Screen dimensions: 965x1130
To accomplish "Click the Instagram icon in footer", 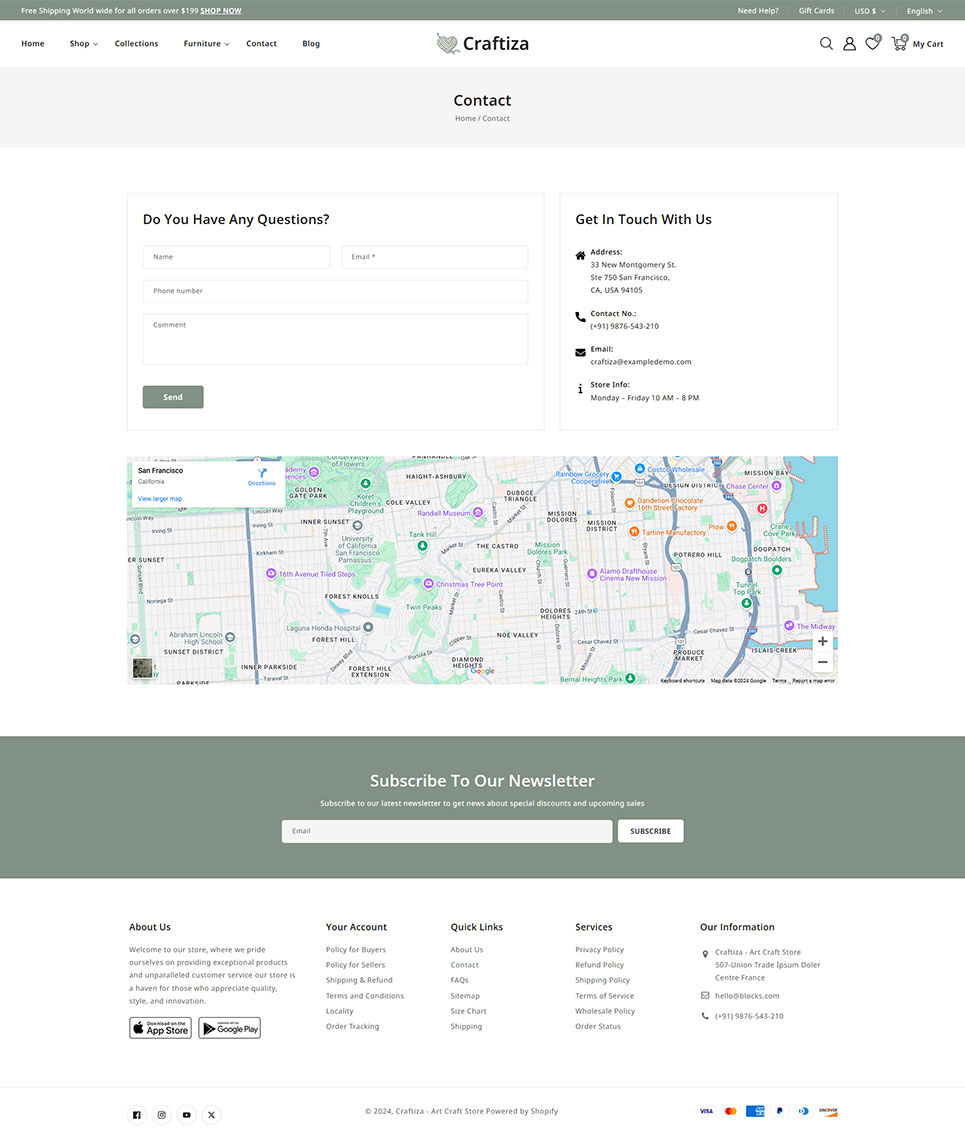I will tap(162, 1115).
